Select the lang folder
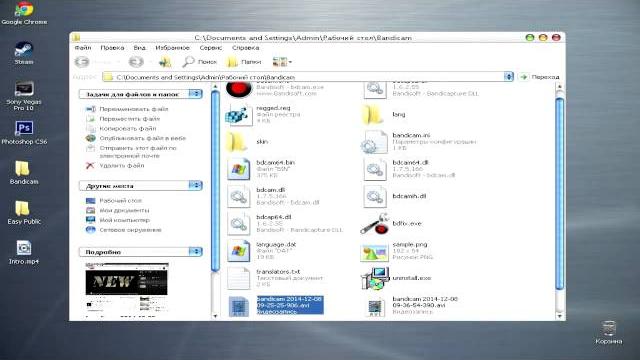The image size is (640, 360). (x=384, y=114)
